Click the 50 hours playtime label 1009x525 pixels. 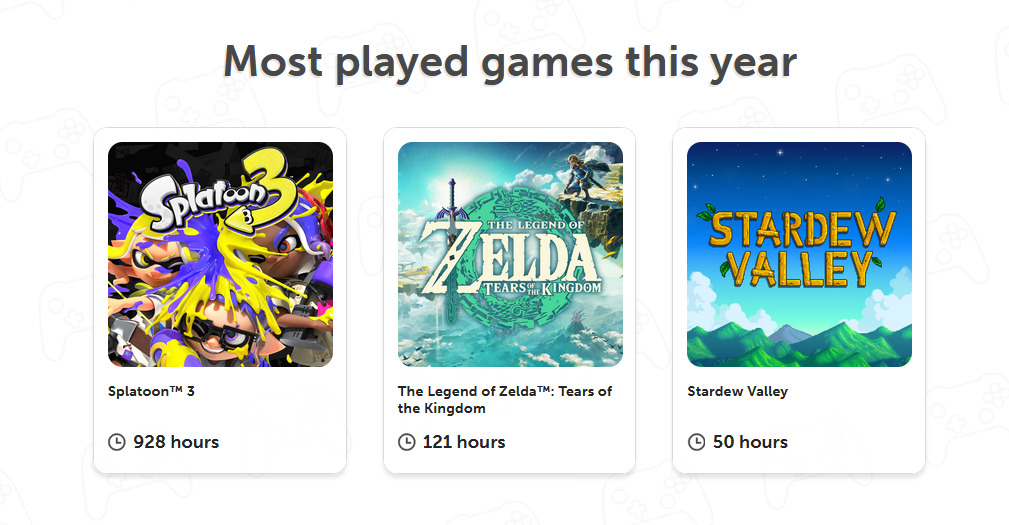coord(750,442)
